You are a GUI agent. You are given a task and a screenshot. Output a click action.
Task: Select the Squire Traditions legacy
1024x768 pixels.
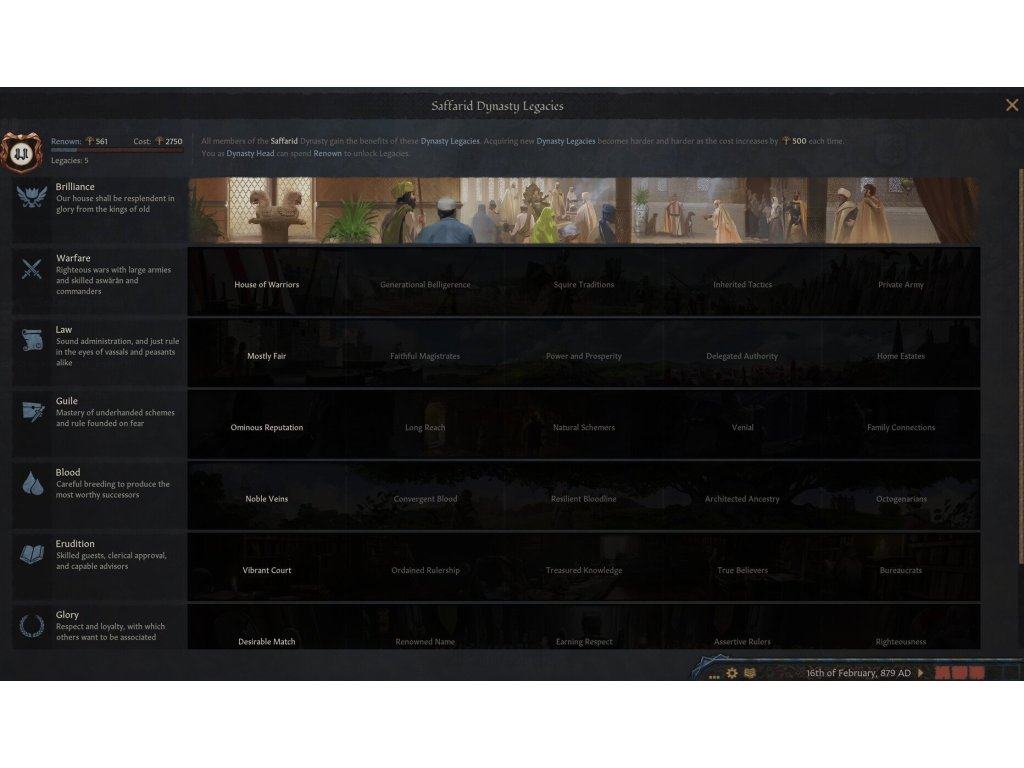(584, 285)
